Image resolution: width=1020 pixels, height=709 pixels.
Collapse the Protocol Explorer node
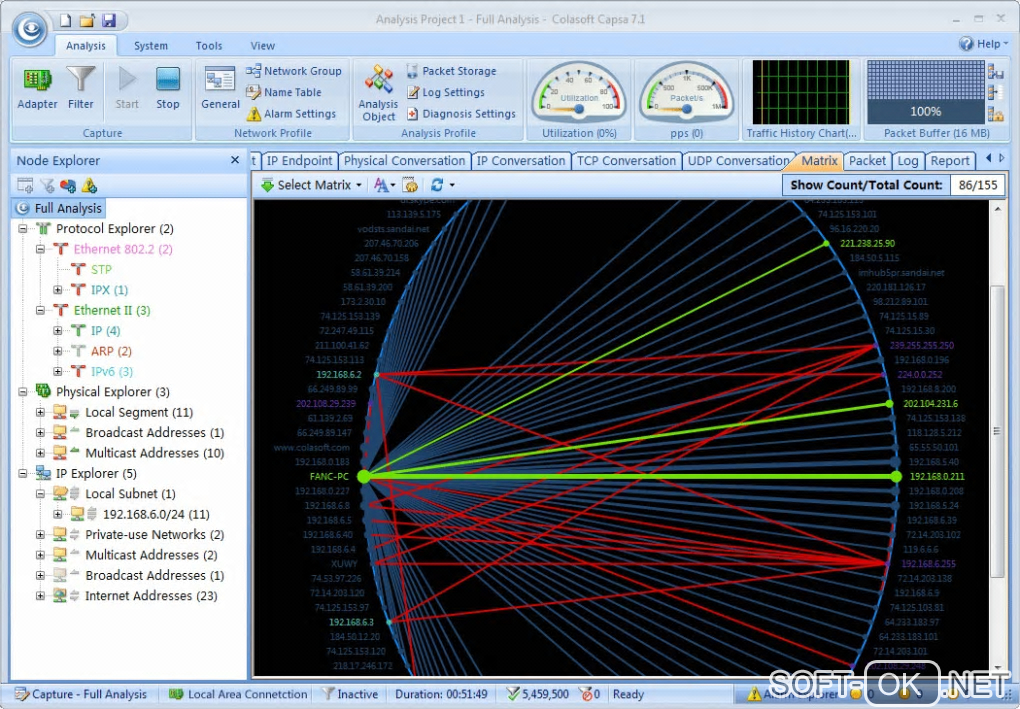point(23,228)
